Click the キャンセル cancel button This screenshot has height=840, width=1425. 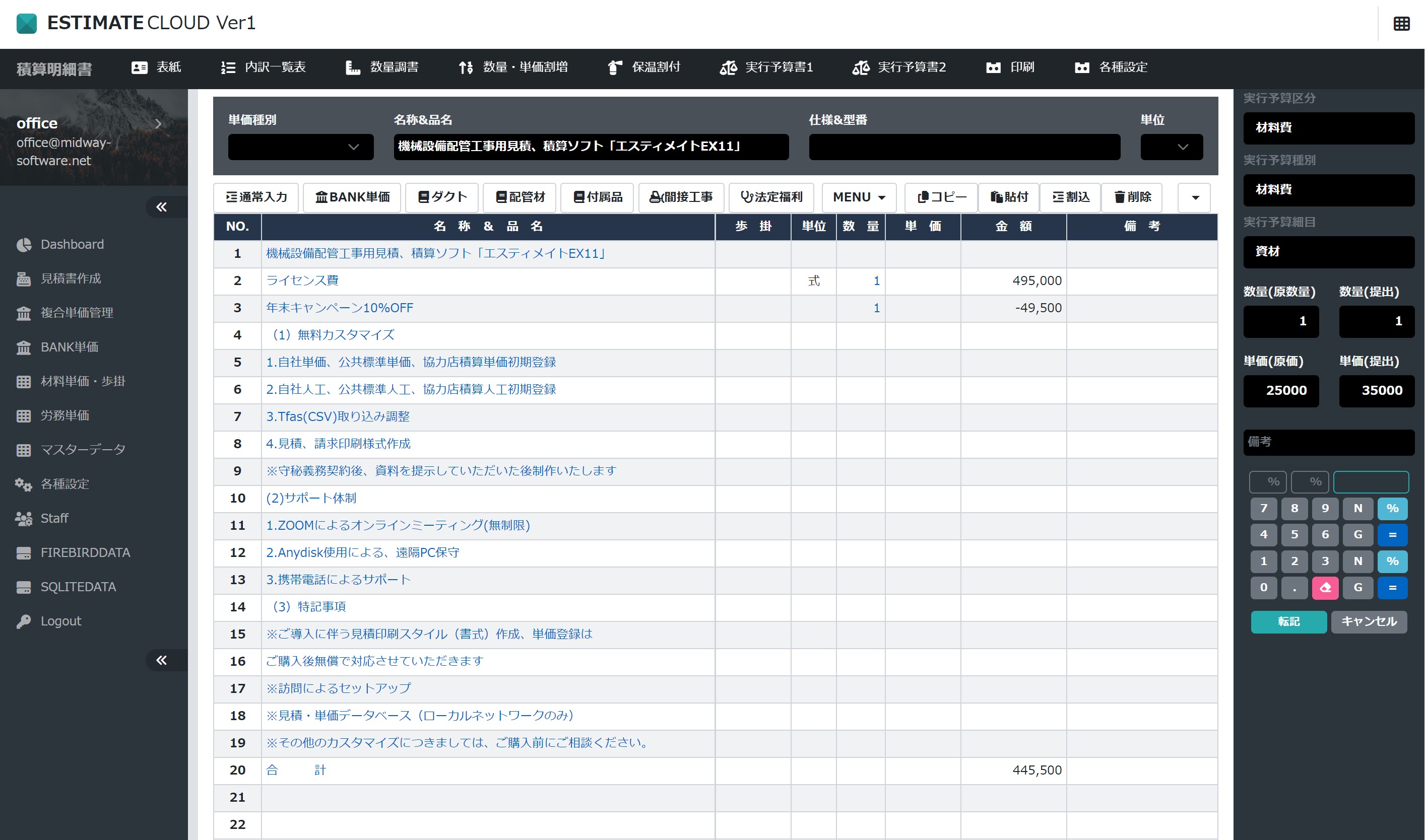[x=1369, y=621]
